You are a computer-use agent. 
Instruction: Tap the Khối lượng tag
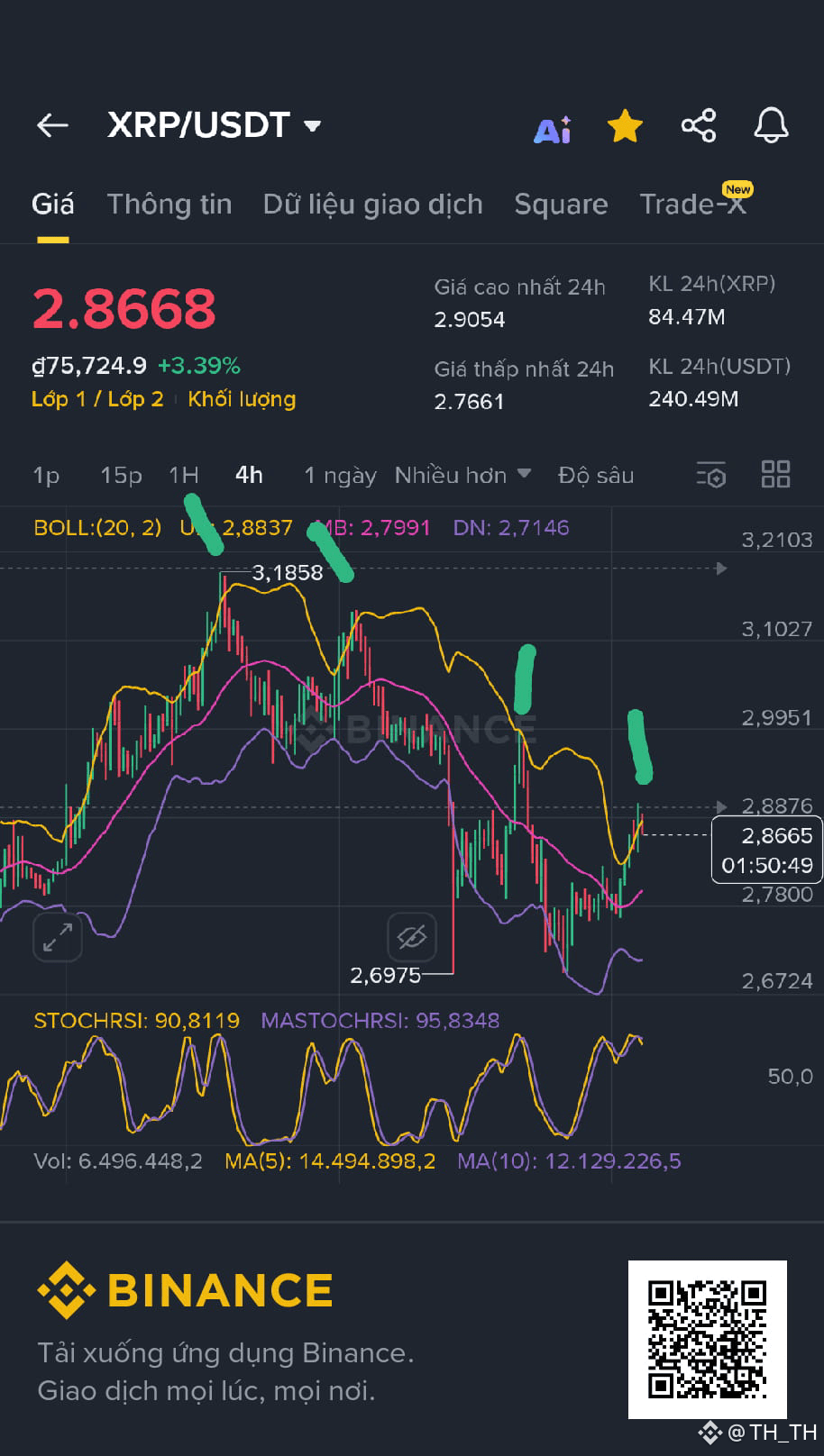242,399
